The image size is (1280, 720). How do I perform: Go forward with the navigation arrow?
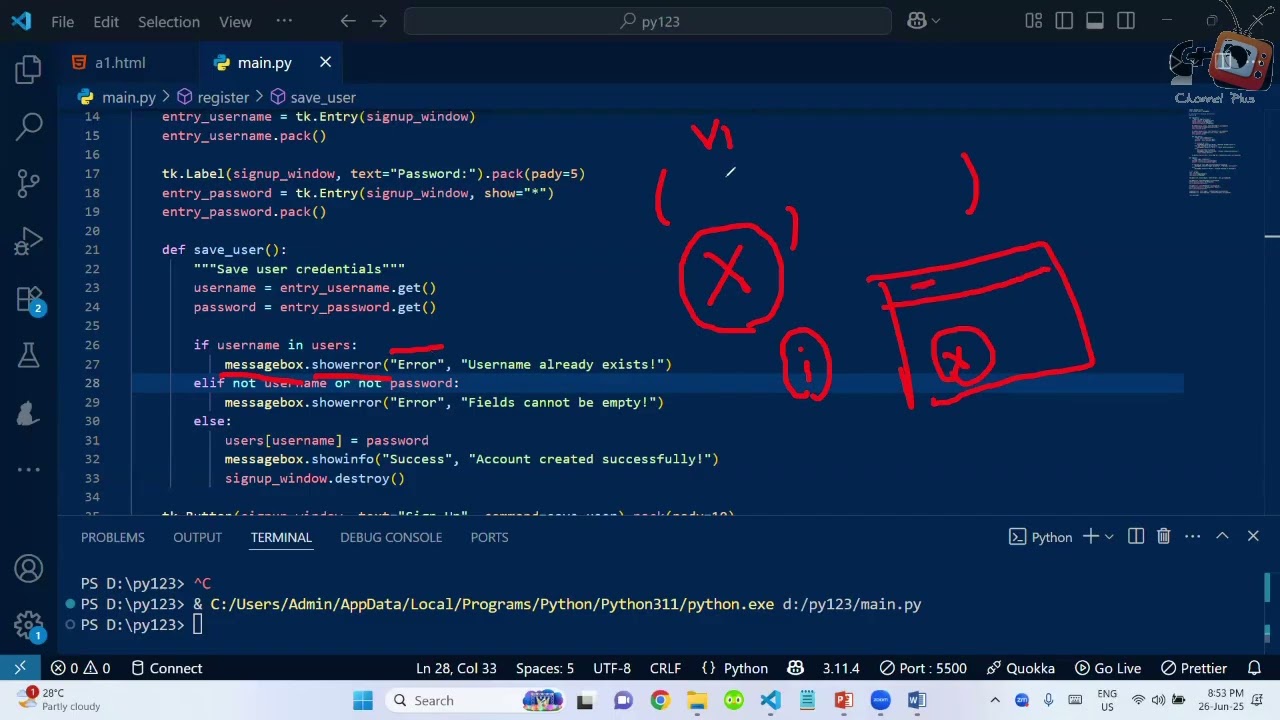pyautogui.click(x=380, y=21)
